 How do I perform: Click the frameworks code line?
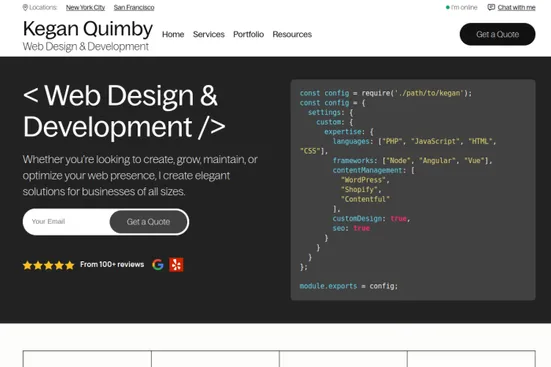click(x=413, y=161)
